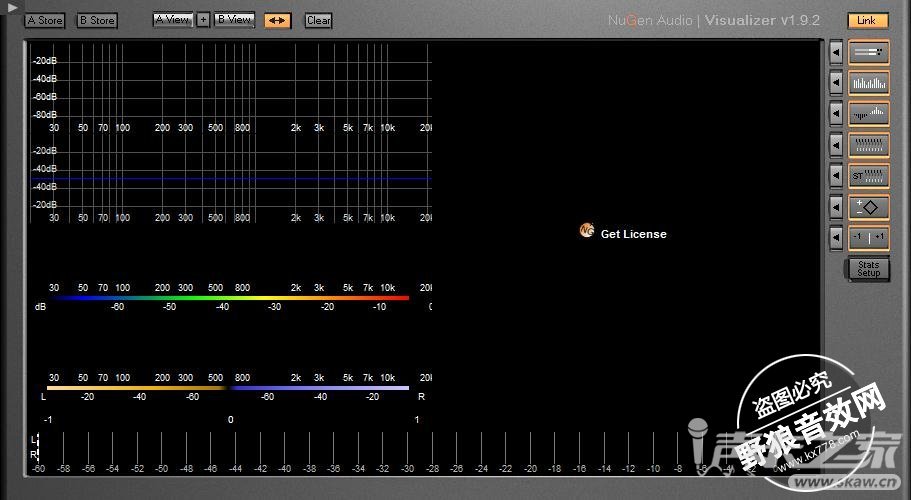Switch to B View

point(235,20)
